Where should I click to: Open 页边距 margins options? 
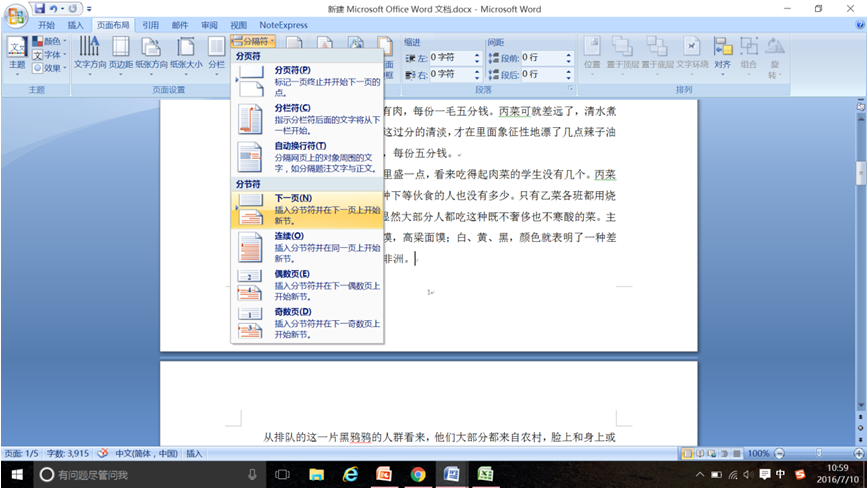pos(121,57)
